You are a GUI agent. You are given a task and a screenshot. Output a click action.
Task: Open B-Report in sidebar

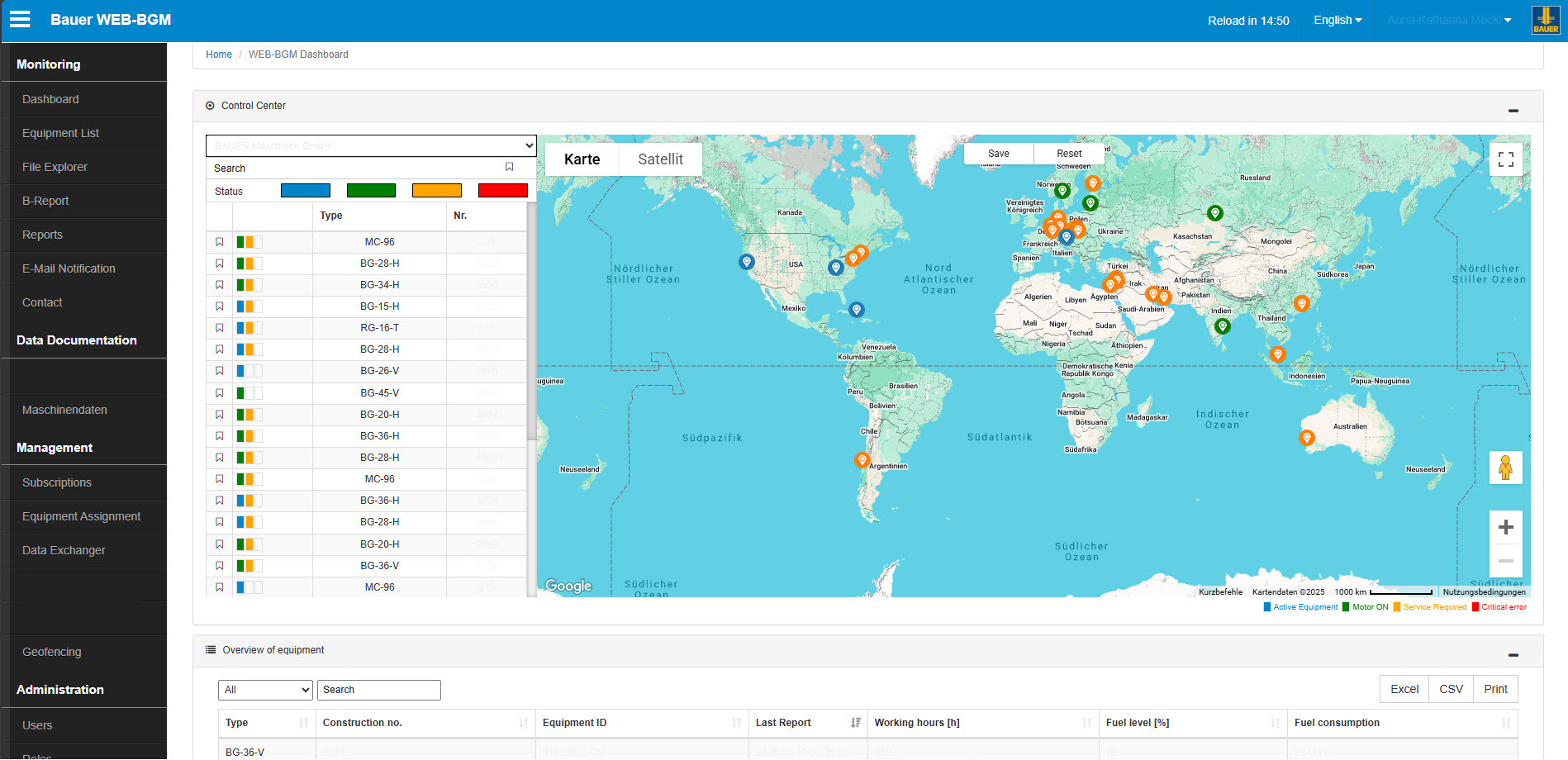pyautogui.click(x=45, y=201)
